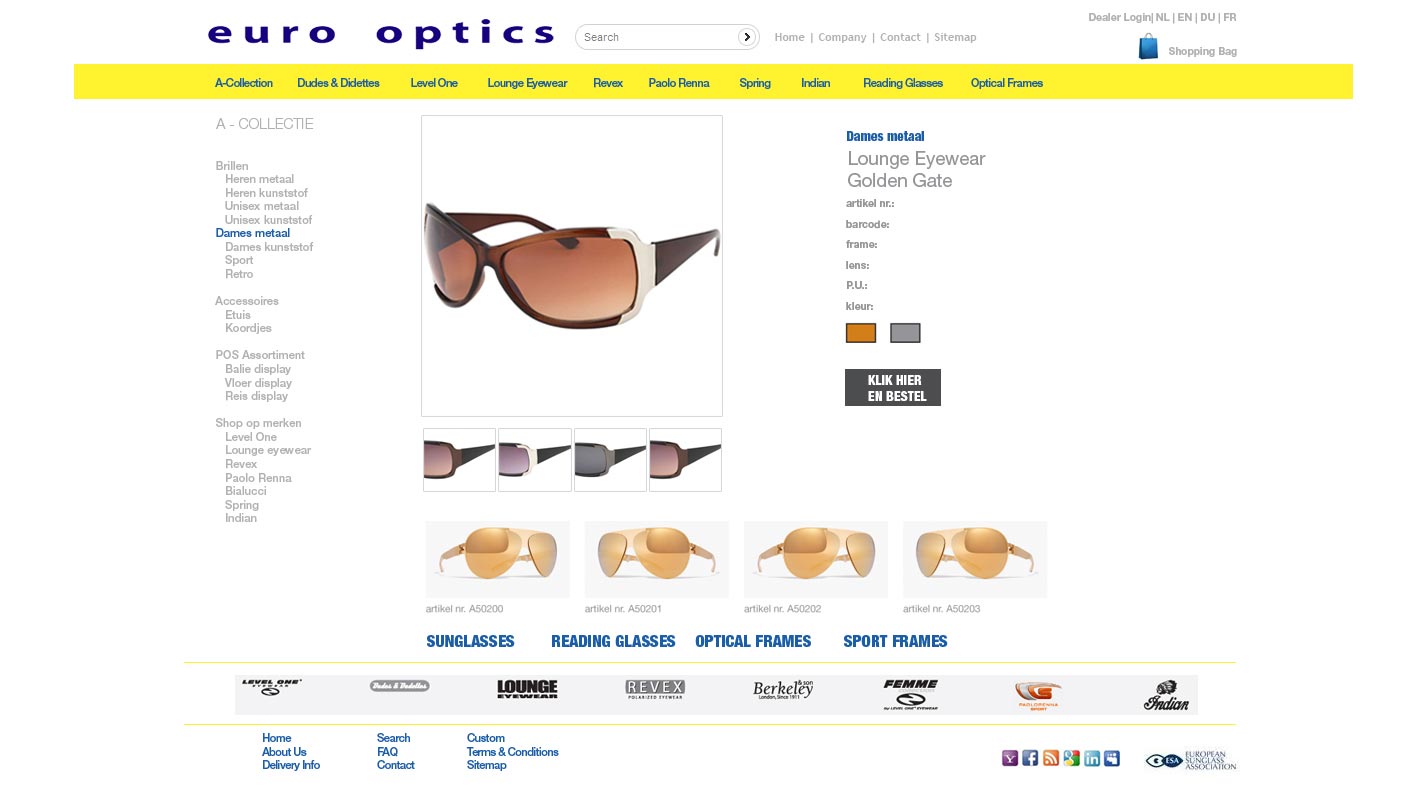Open the Facebook icon in footer
Image resolution: width=1420 pixels, height=790 pixels.
(1030, 758)
